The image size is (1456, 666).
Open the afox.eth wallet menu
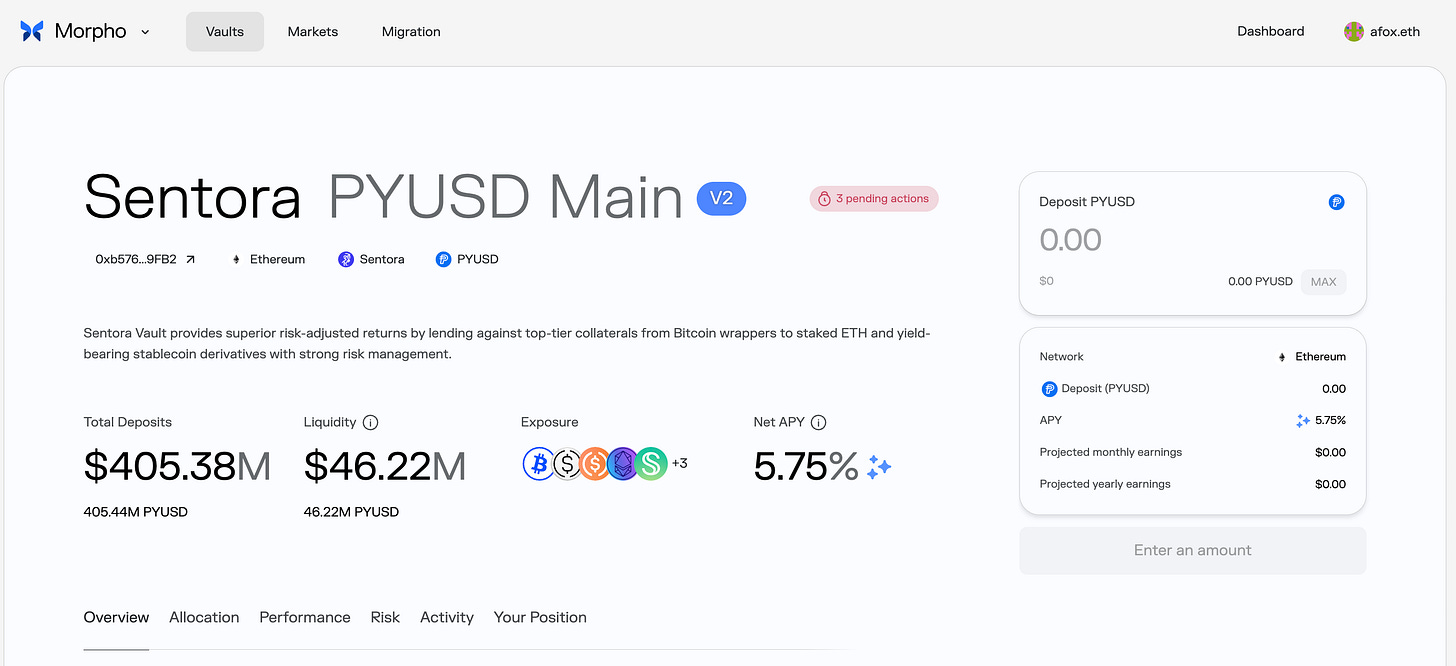pyautogui.click(x=1382, y=31)
